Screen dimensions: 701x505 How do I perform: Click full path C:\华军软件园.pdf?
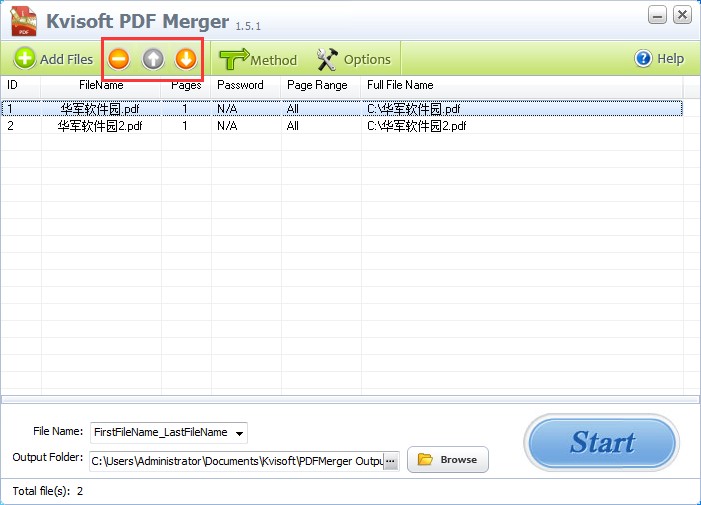414,109
